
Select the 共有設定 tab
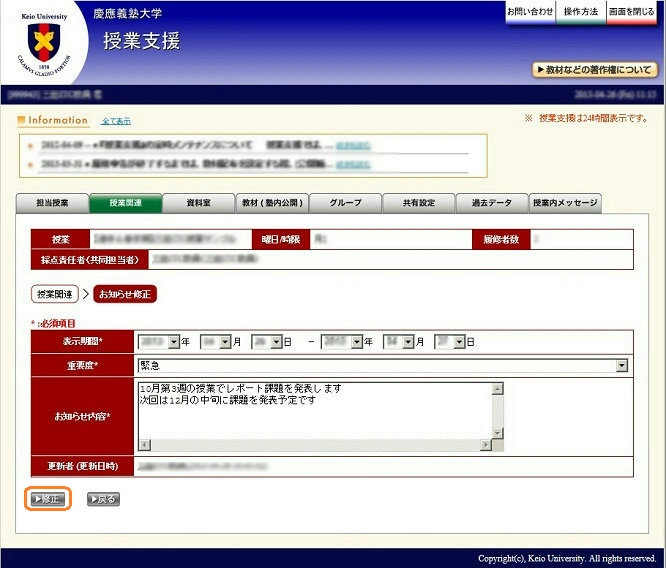tap(418, 203)
